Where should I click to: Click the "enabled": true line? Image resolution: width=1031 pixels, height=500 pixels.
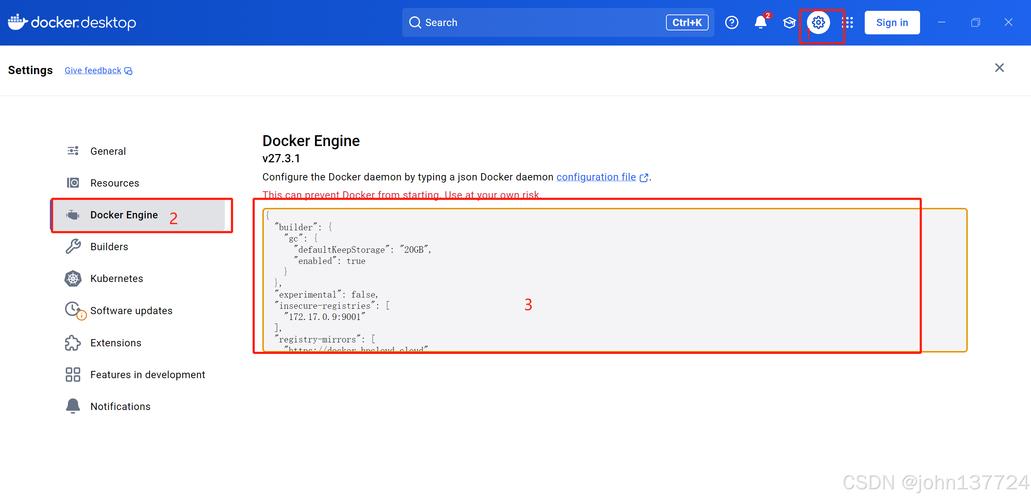(329, 261)
